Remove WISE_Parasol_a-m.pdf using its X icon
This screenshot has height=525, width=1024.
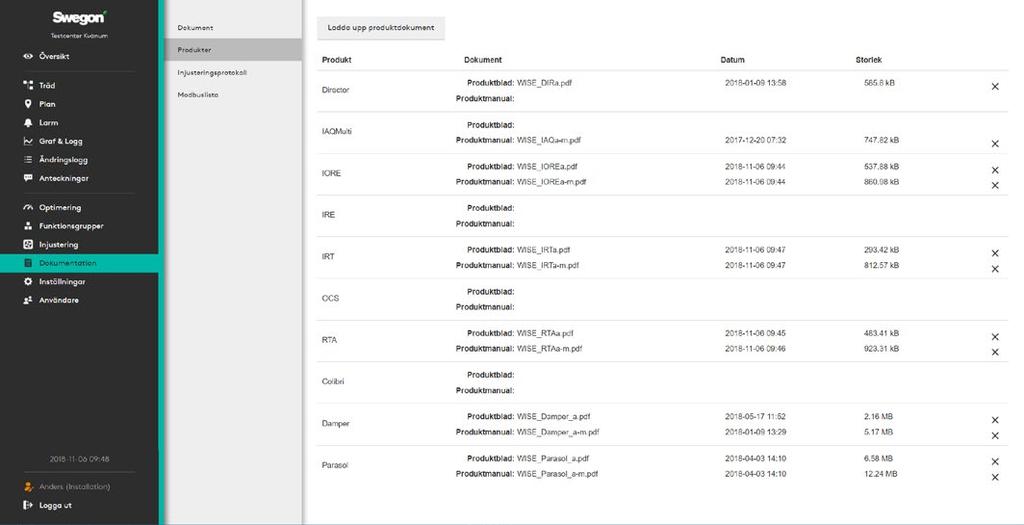tap(995, 477)
